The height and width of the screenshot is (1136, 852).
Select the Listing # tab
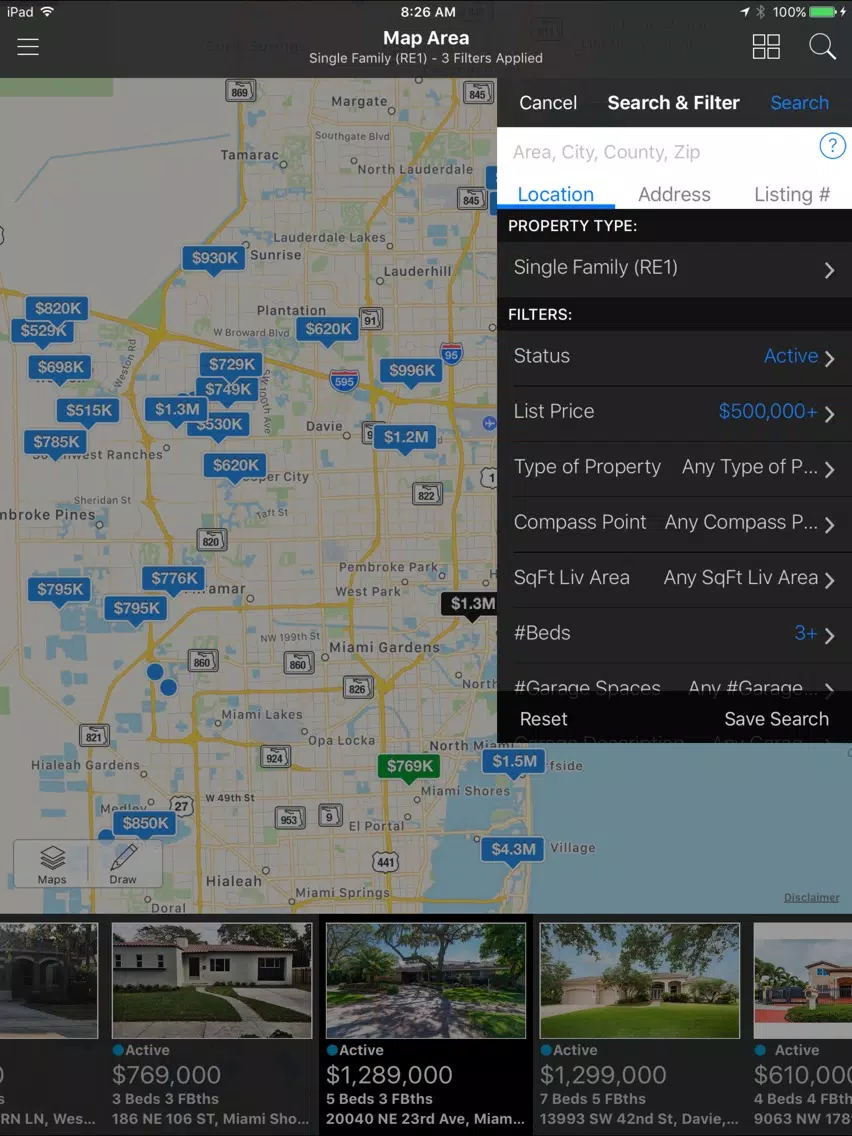click(791, 194)
